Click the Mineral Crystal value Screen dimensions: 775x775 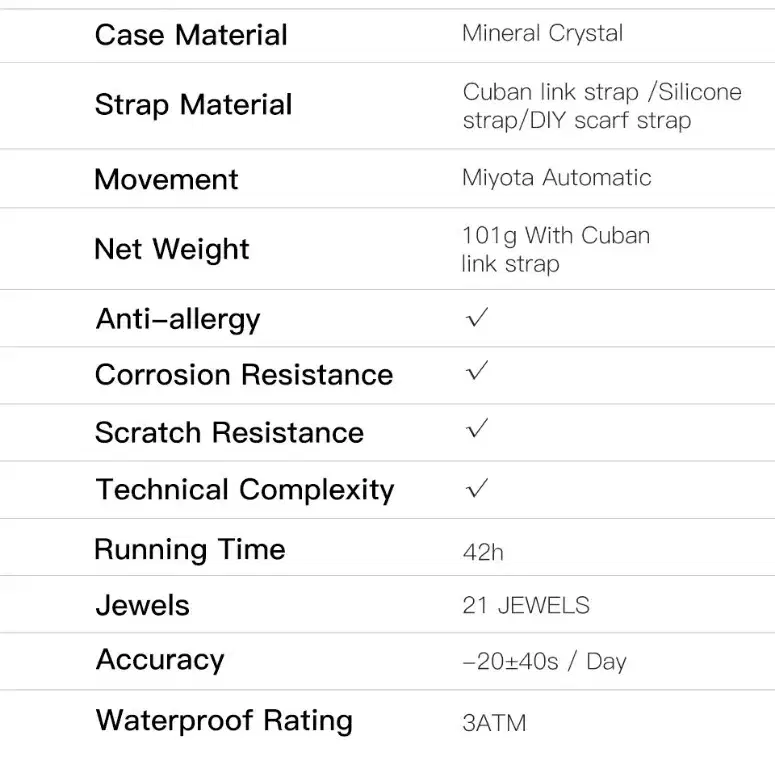click(542, 34)
